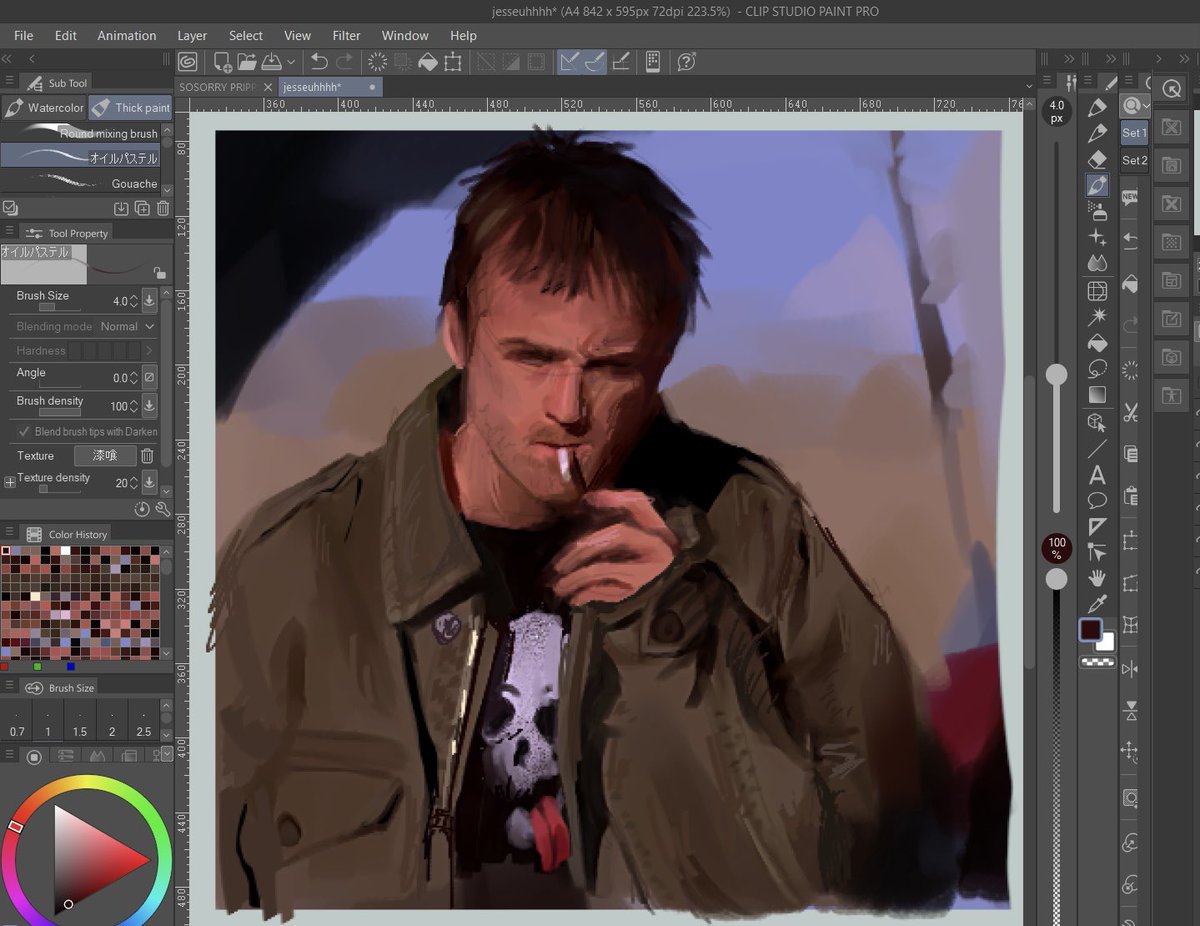This screenshot has height=926, width=1200.
Task: Click the Save icon in command bar
Action: tap(271, 62)
